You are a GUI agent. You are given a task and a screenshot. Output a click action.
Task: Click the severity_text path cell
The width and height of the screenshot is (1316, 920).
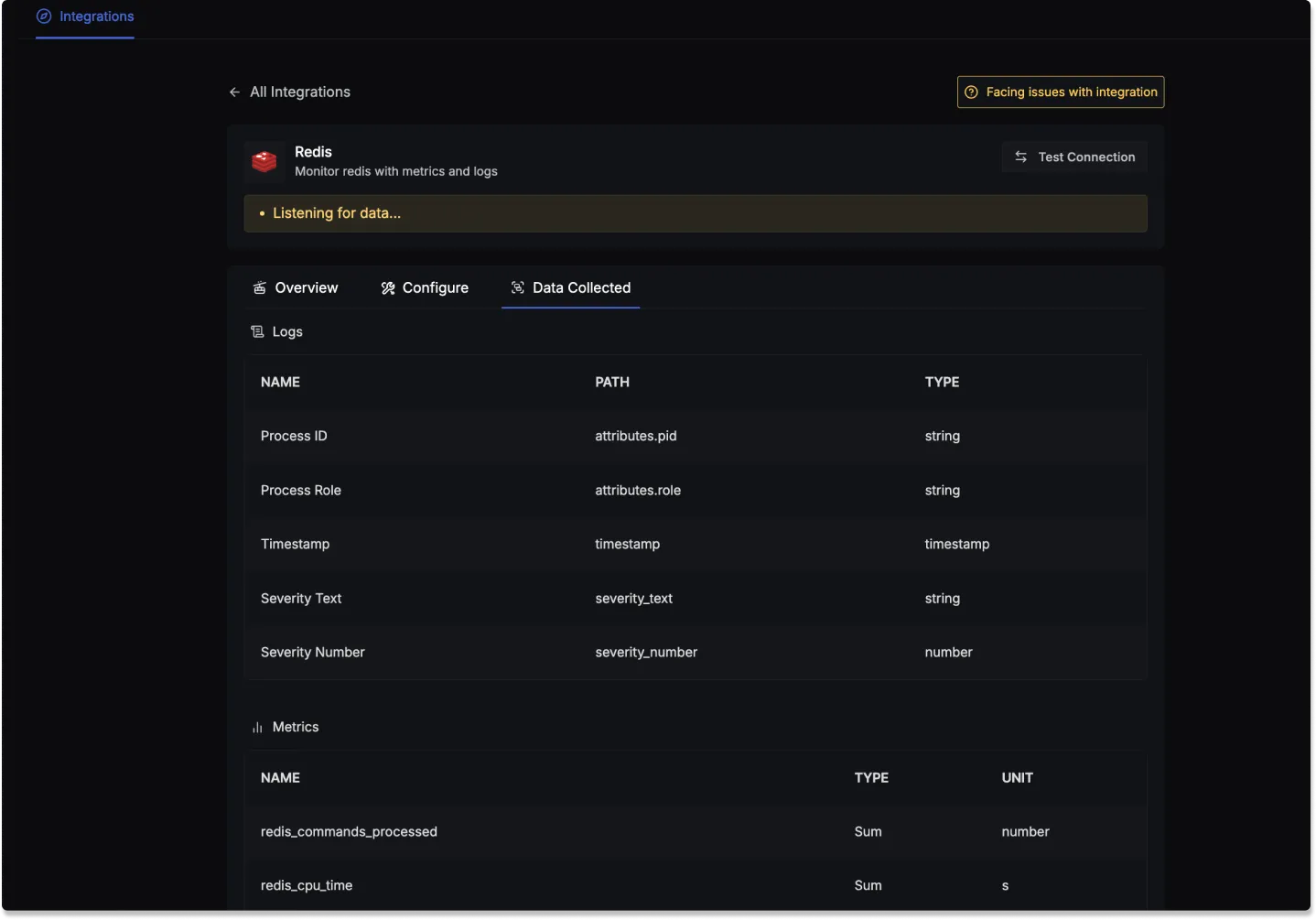(x=634, y=599)
